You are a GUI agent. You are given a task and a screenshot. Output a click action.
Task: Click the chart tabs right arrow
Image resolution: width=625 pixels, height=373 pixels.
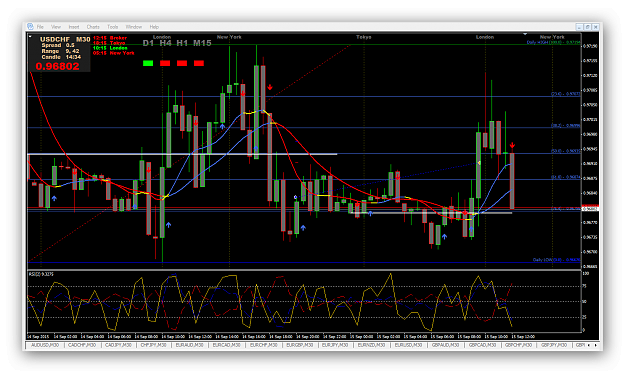[x=596, y=345]
